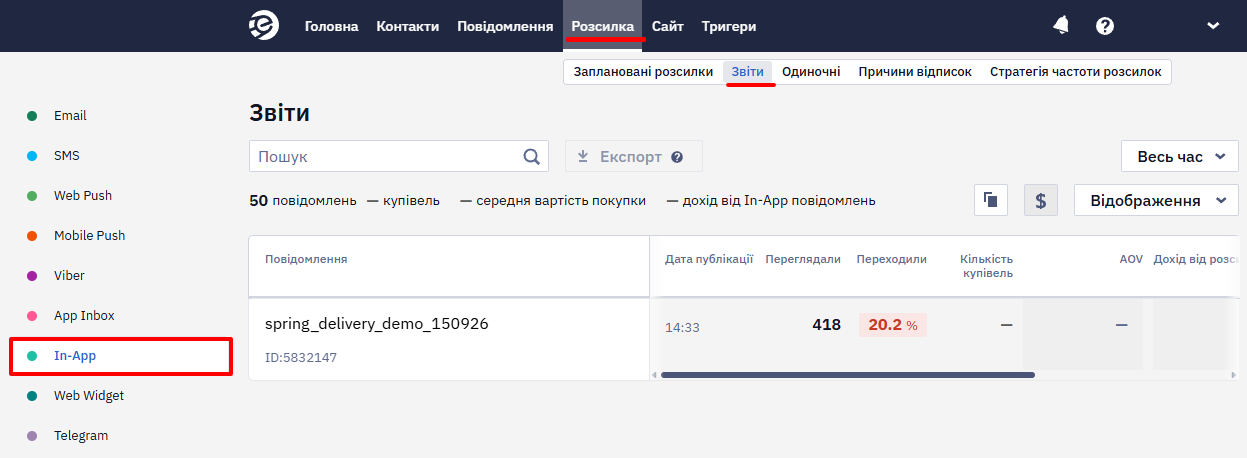Click the Кількість купівель column header

point(986,266)
